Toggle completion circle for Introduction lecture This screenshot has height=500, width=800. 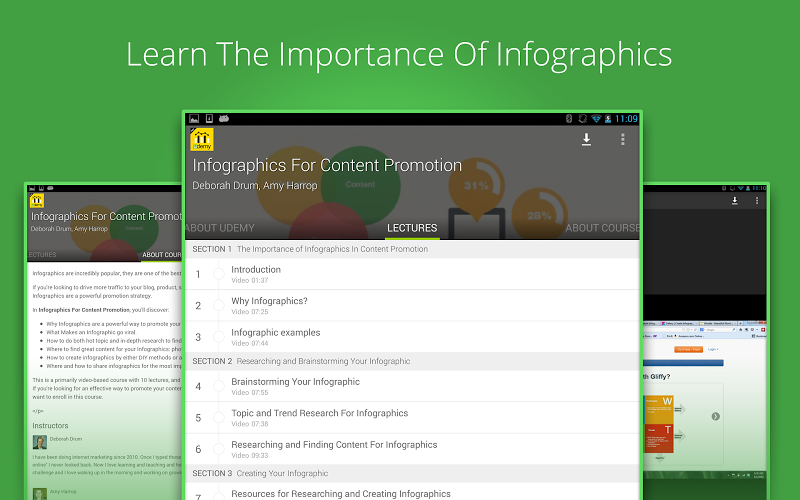pos(219,274)
